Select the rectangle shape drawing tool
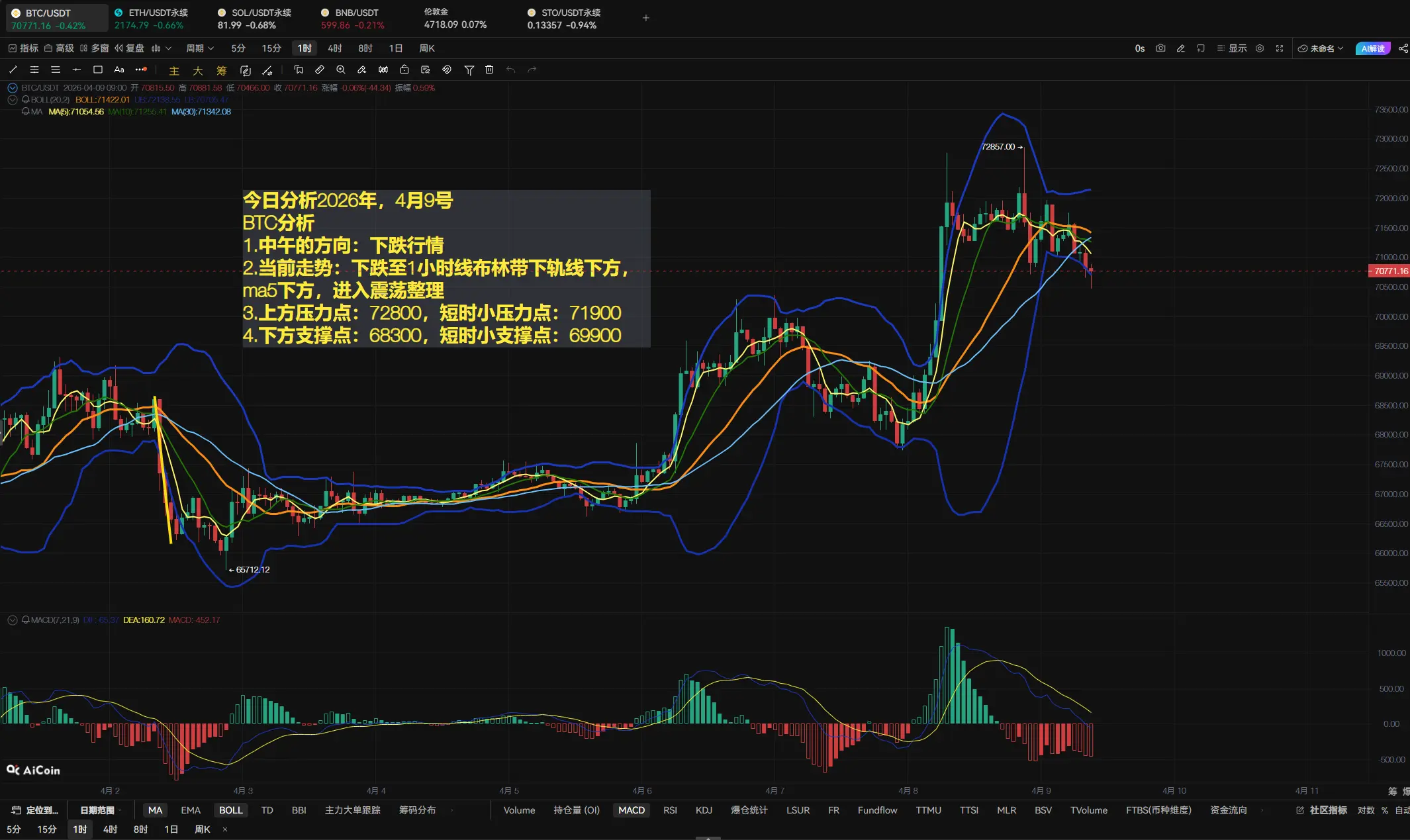 pyautogui.click(x=98, y=70)
